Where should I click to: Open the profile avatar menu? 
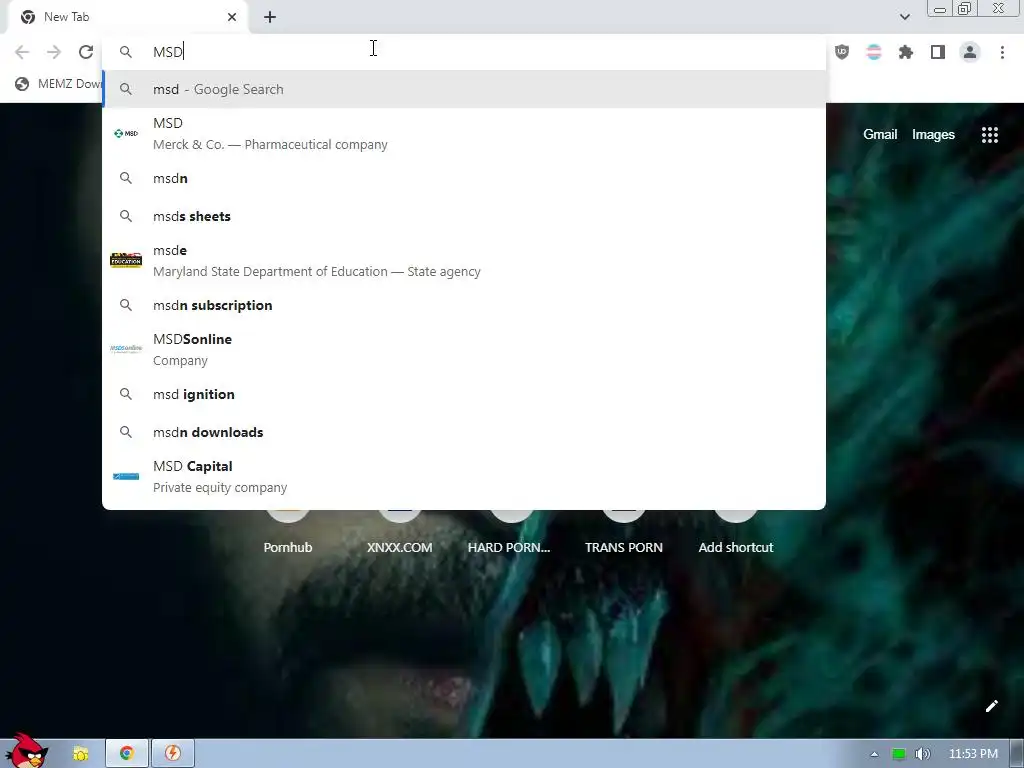(970, 52)
